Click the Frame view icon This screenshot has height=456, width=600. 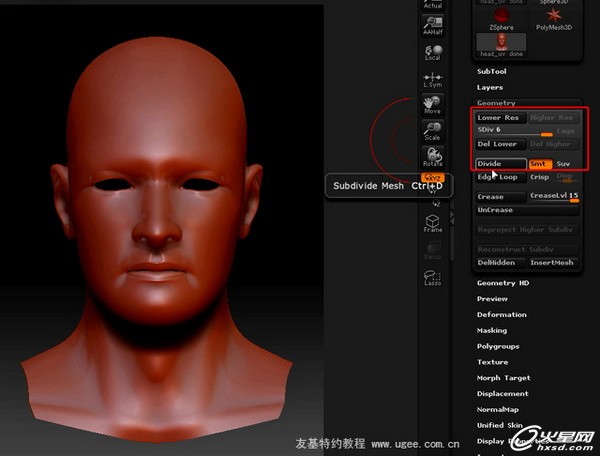pos(432,224)
